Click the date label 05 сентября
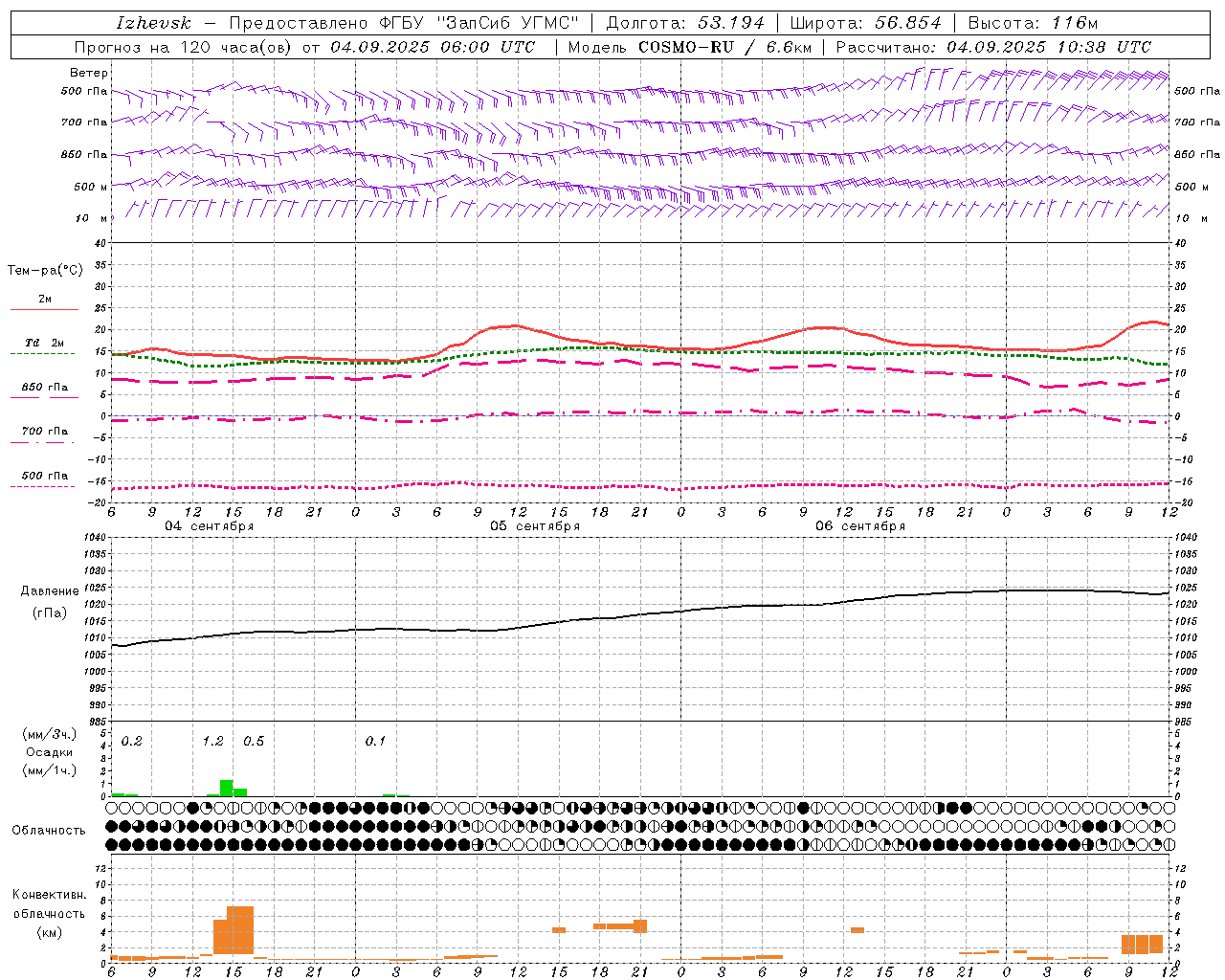This screenshot has height=980, width=1225. point(535,526)
